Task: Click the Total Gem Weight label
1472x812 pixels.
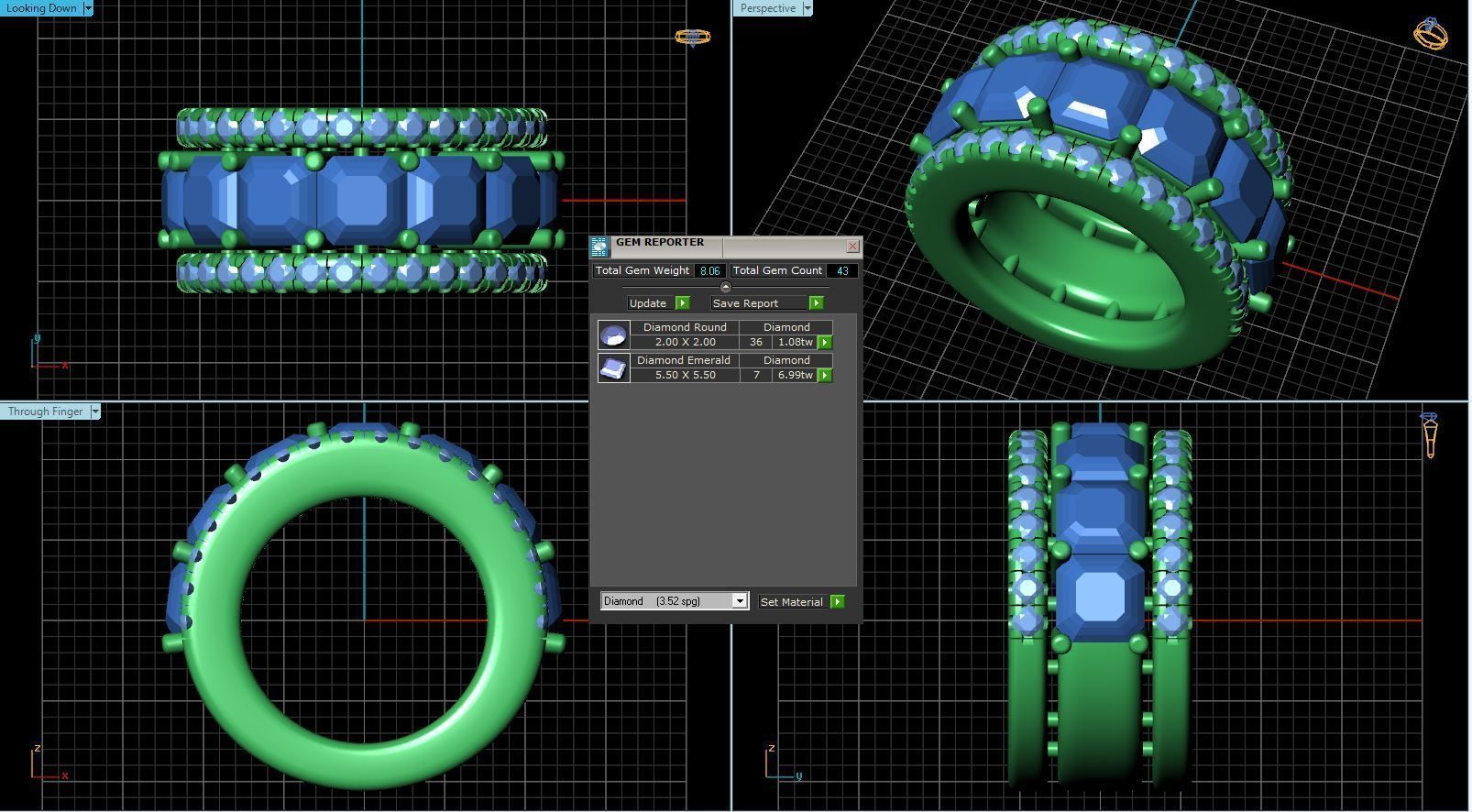Action: [x=643, y=270]
